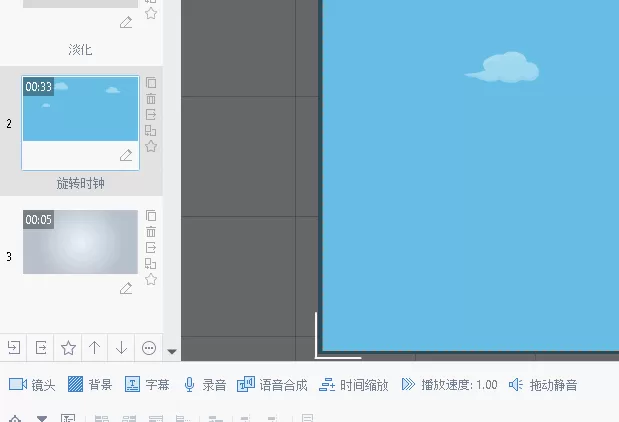Edit scene 3's name with its pencil icon
This screenshot has width=619, height=422.
tap(126, 288)
